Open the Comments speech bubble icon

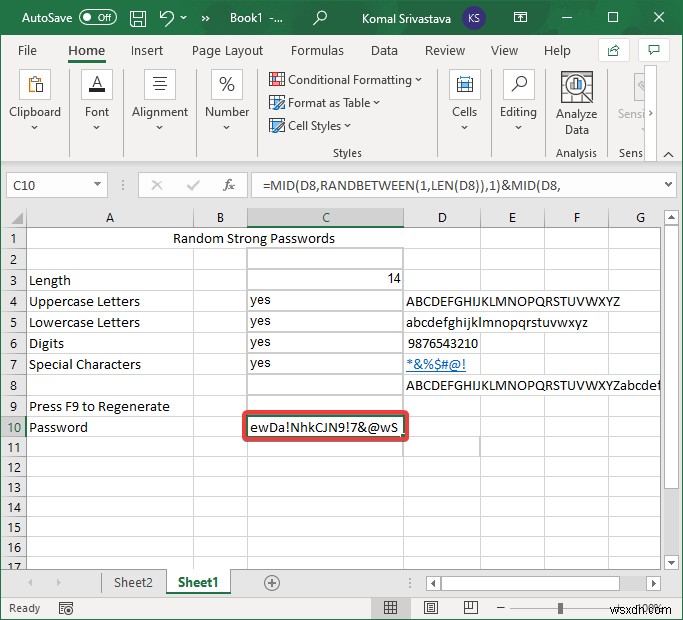point(655,51)
